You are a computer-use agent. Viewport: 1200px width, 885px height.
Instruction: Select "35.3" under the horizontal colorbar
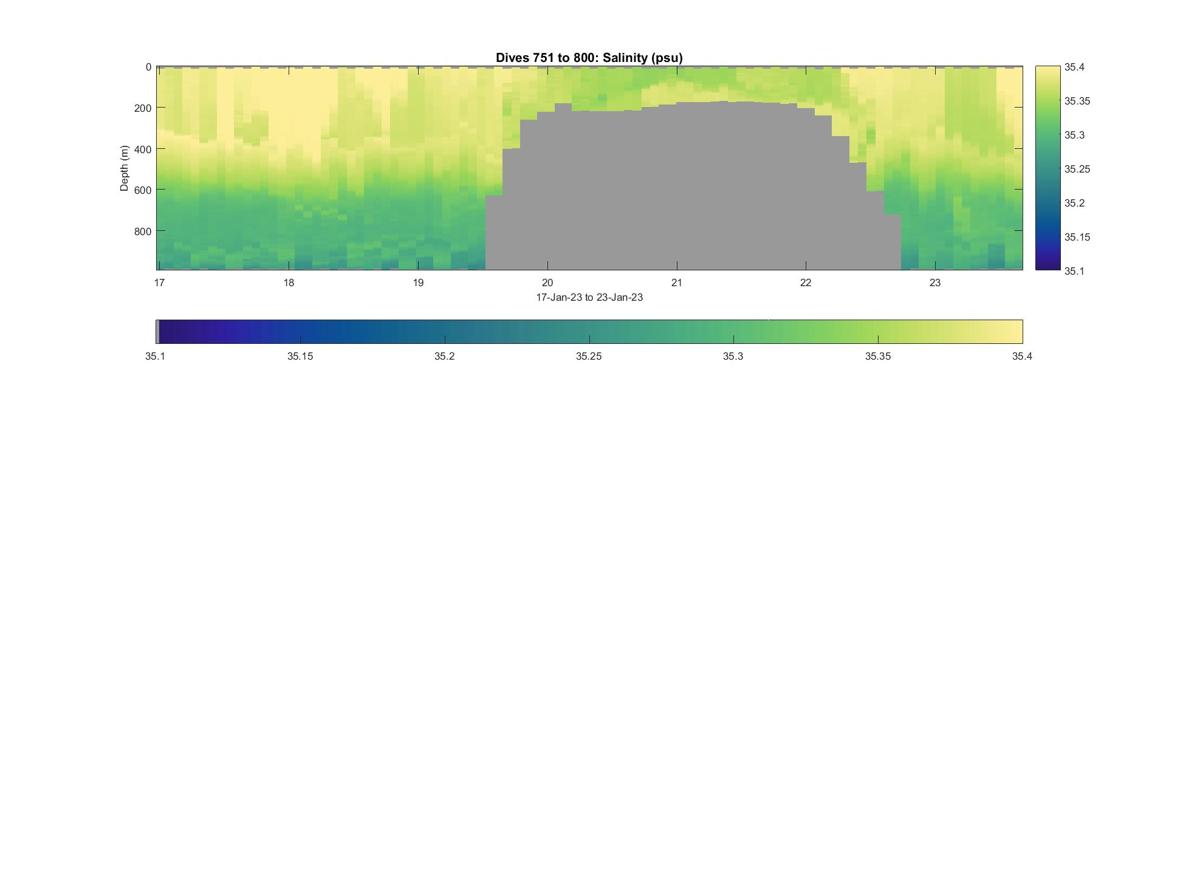(x=733, y=356)
